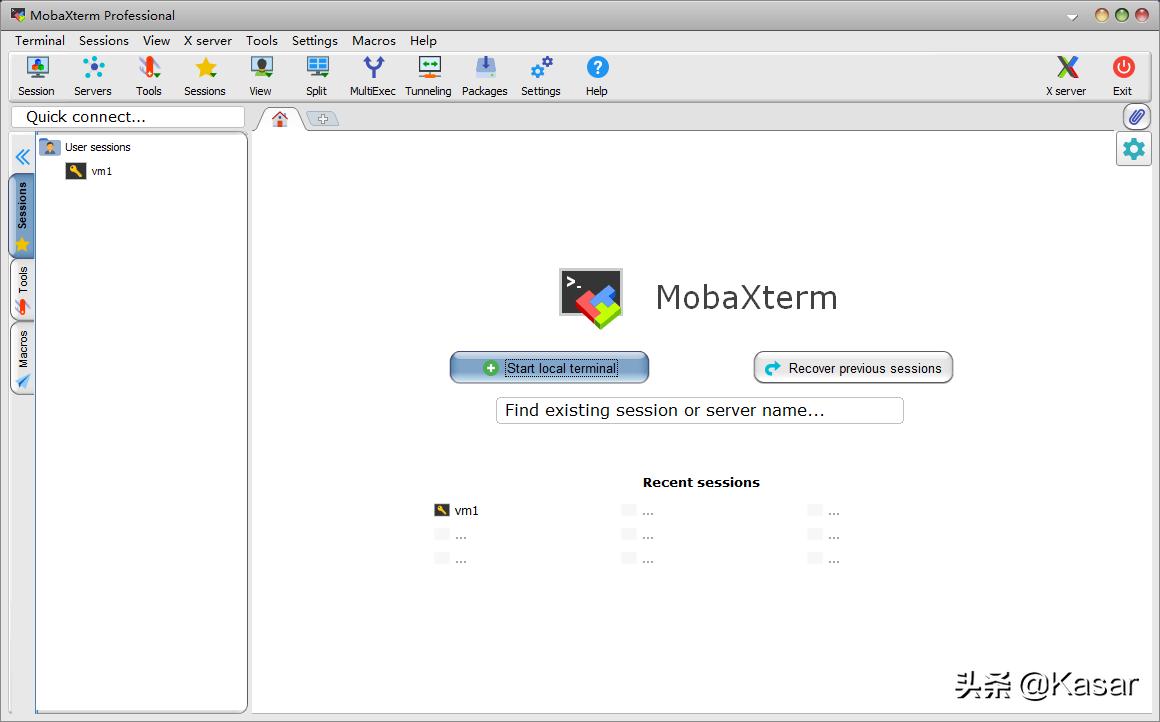Screen dimensions: 1160x722
Task: Collapse the sidebar with double-chevron arrow
Action: (22, 157)
